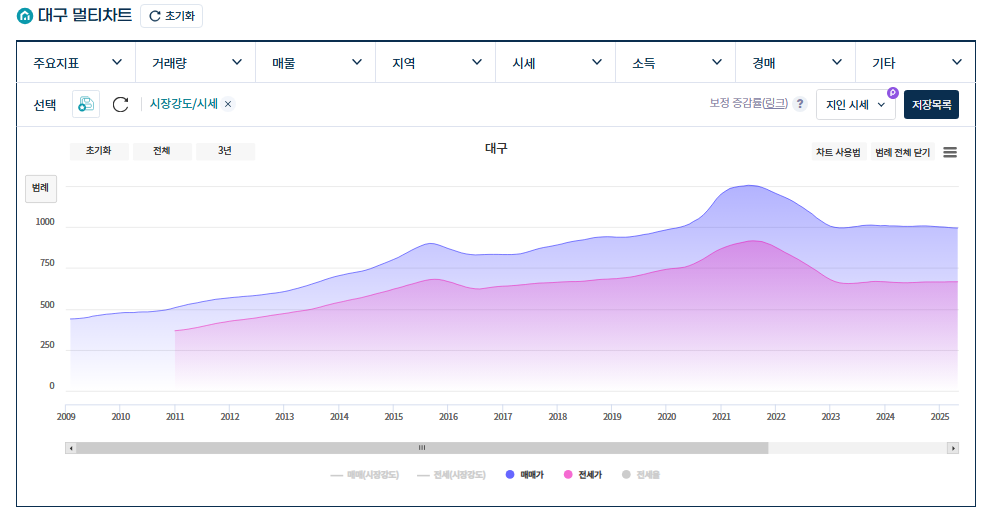
Task: Select the 전체 range button
Action: point(162,151)
